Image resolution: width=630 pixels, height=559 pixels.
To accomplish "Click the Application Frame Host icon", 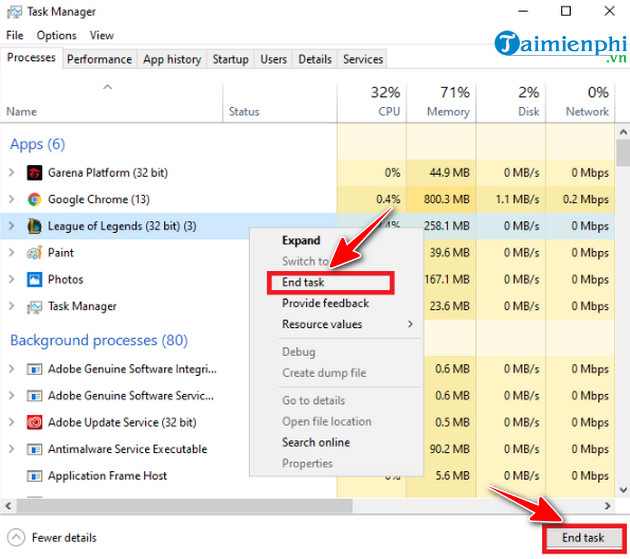I will click(34, 476).
